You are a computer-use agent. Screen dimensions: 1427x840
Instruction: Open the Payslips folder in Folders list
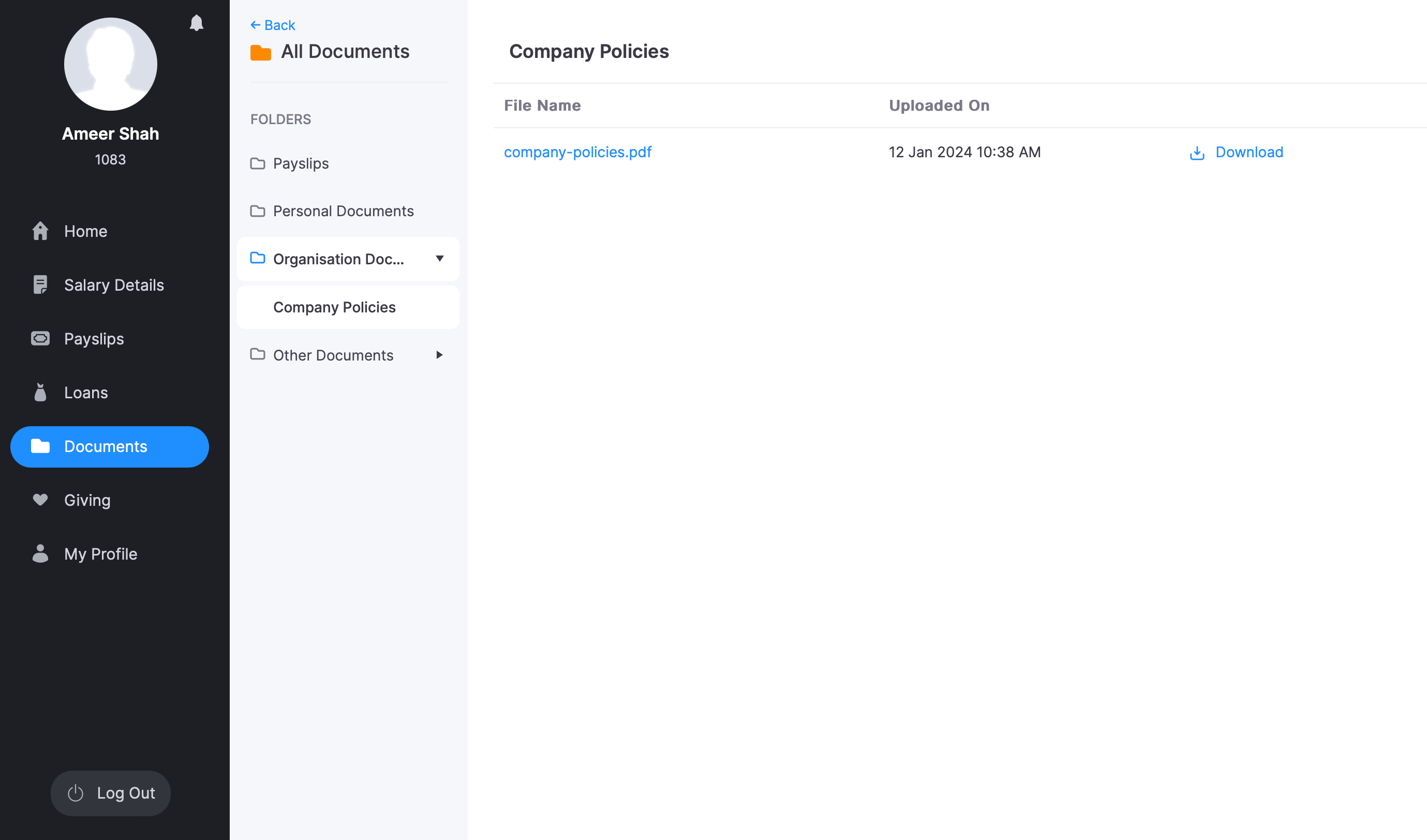[x=301, y=163]
